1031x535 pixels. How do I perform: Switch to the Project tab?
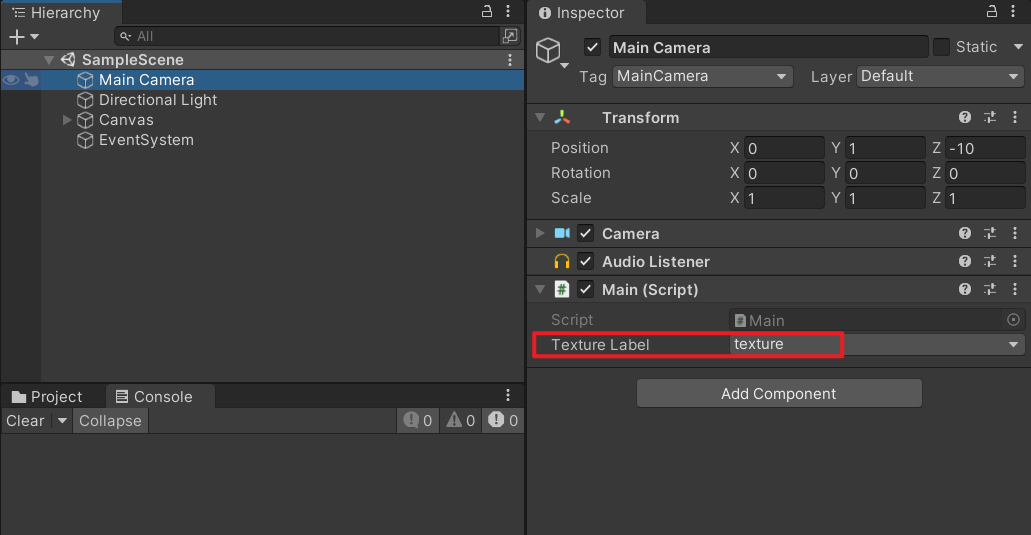47,397
